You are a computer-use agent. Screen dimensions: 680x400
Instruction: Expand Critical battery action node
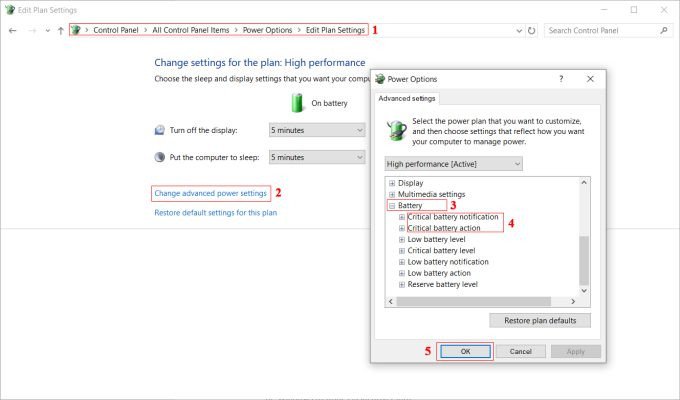[x=402, y=228]
